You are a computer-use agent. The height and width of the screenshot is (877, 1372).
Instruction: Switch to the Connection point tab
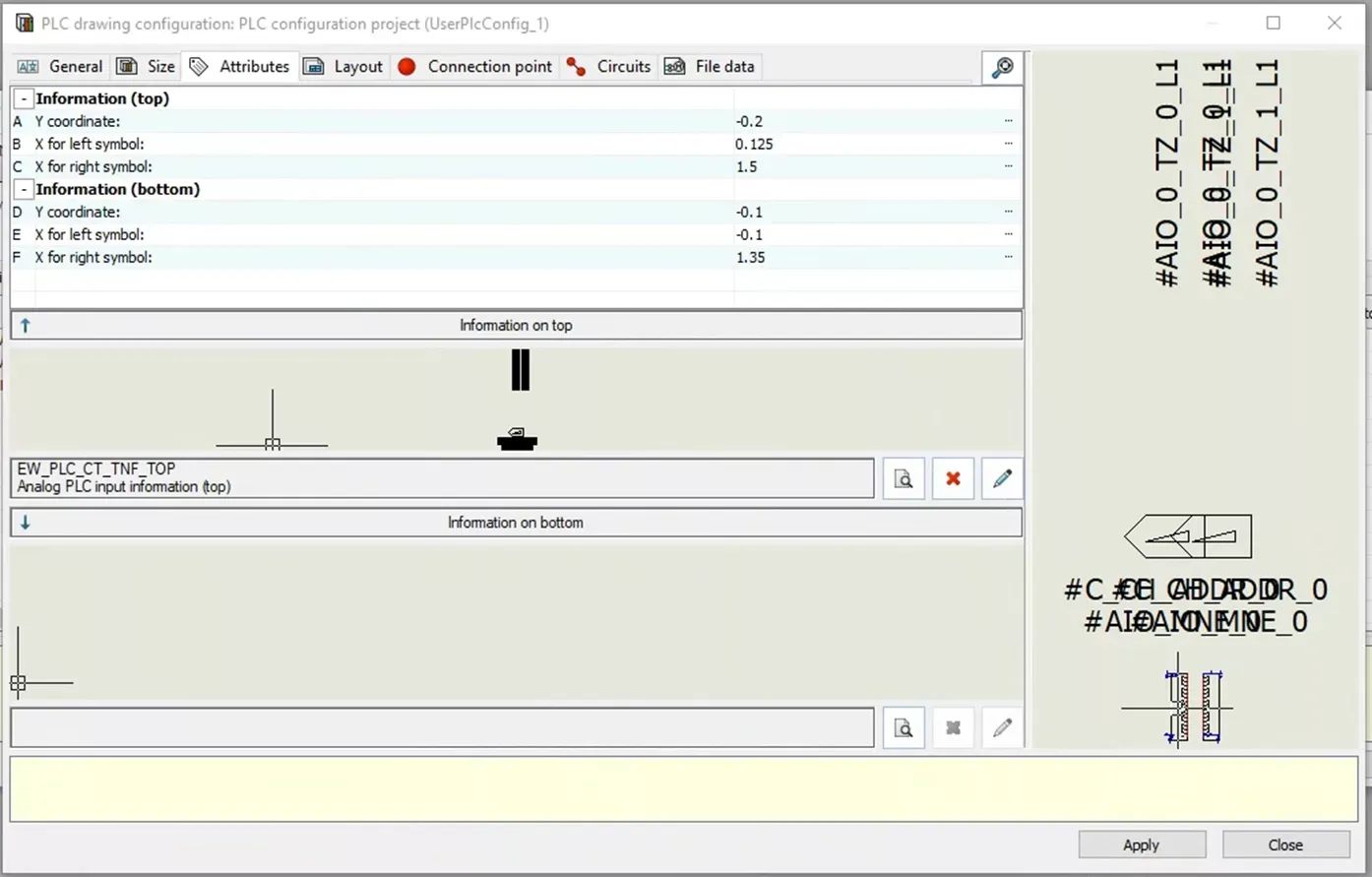(x=475, y=66)
